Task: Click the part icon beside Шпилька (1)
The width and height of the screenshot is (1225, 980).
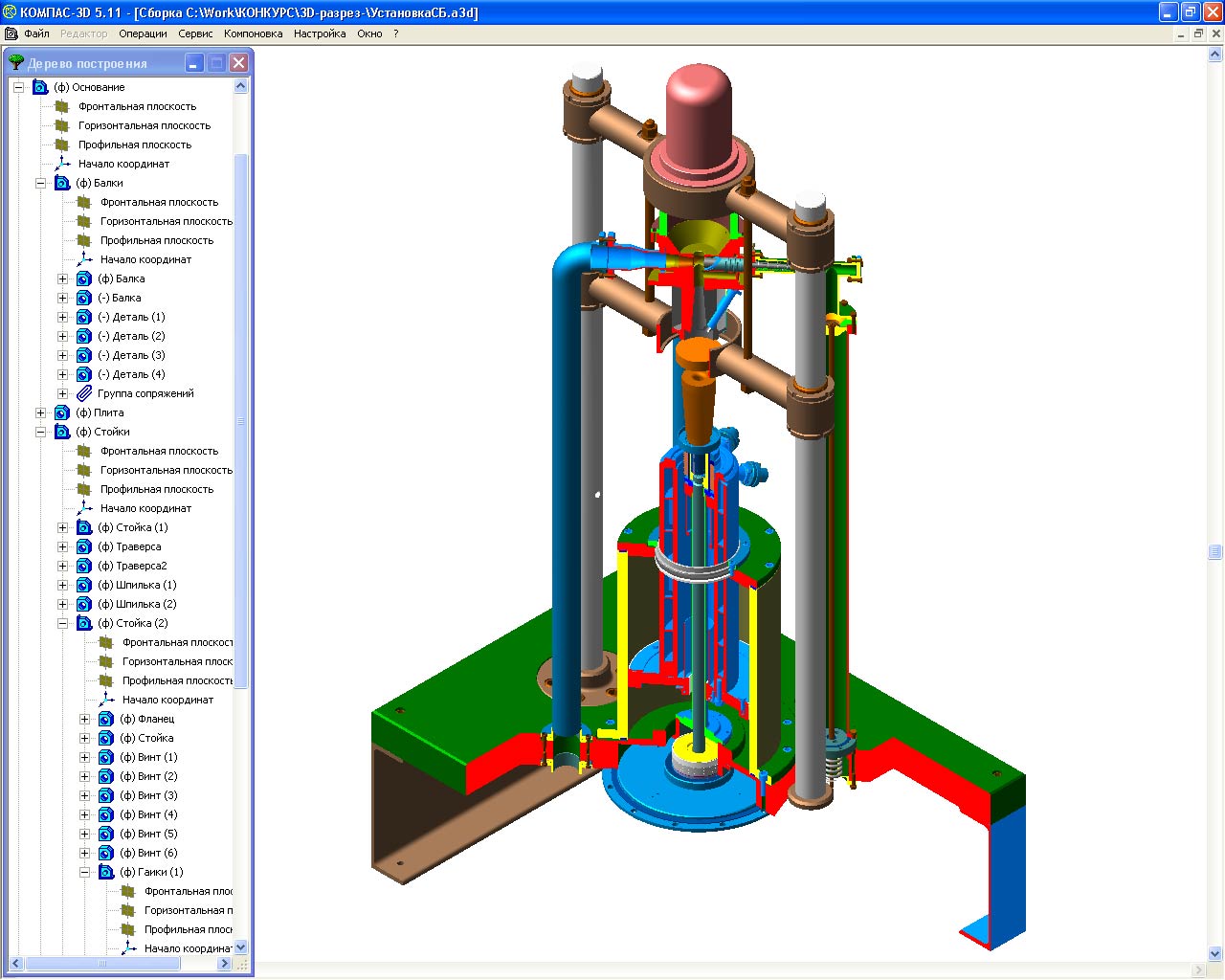Action: [x=84, y=585]
